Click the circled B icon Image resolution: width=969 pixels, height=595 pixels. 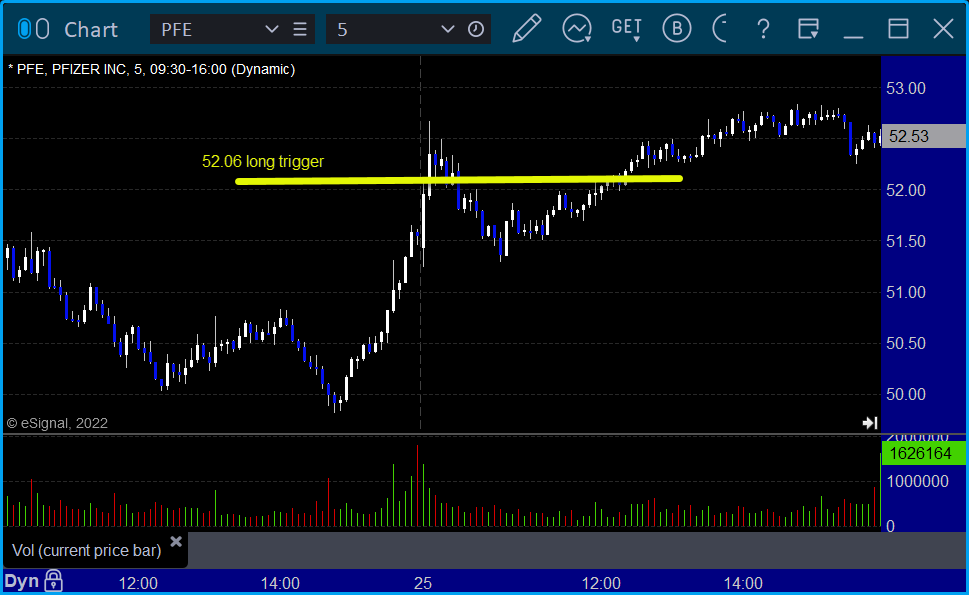pyautogui.click(x=677, y=29)
